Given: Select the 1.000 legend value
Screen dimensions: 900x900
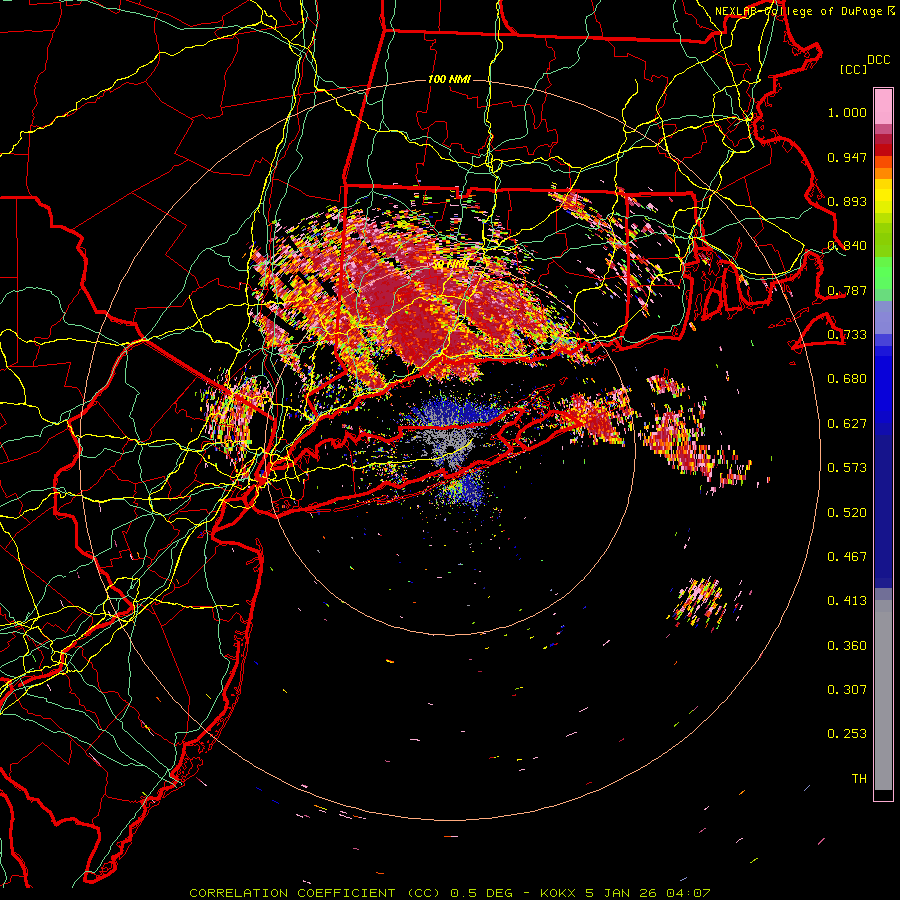Looking at the screenshot, I should [847, 112].
